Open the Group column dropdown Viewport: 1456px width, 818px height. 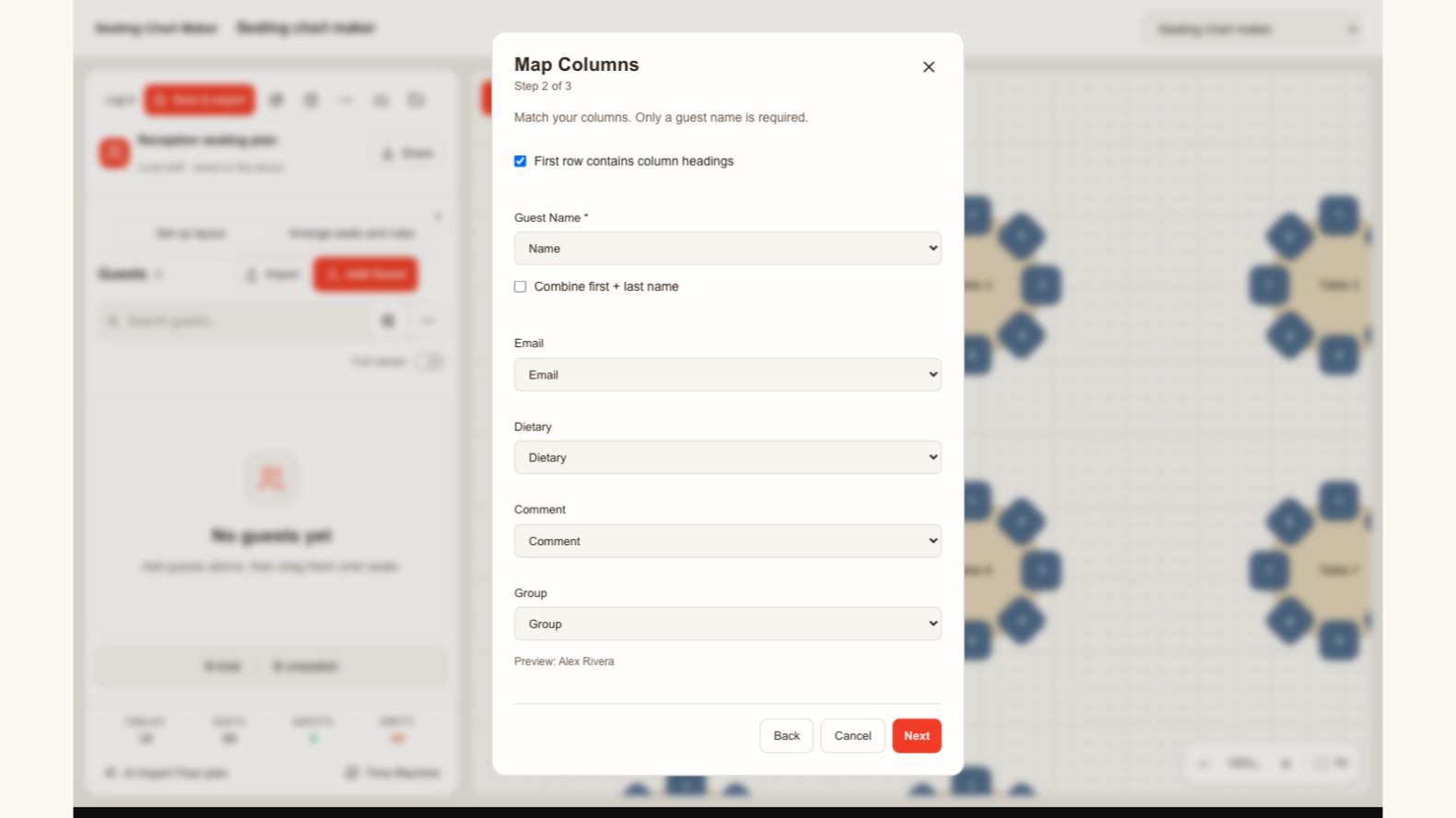[x=728, y=624]
